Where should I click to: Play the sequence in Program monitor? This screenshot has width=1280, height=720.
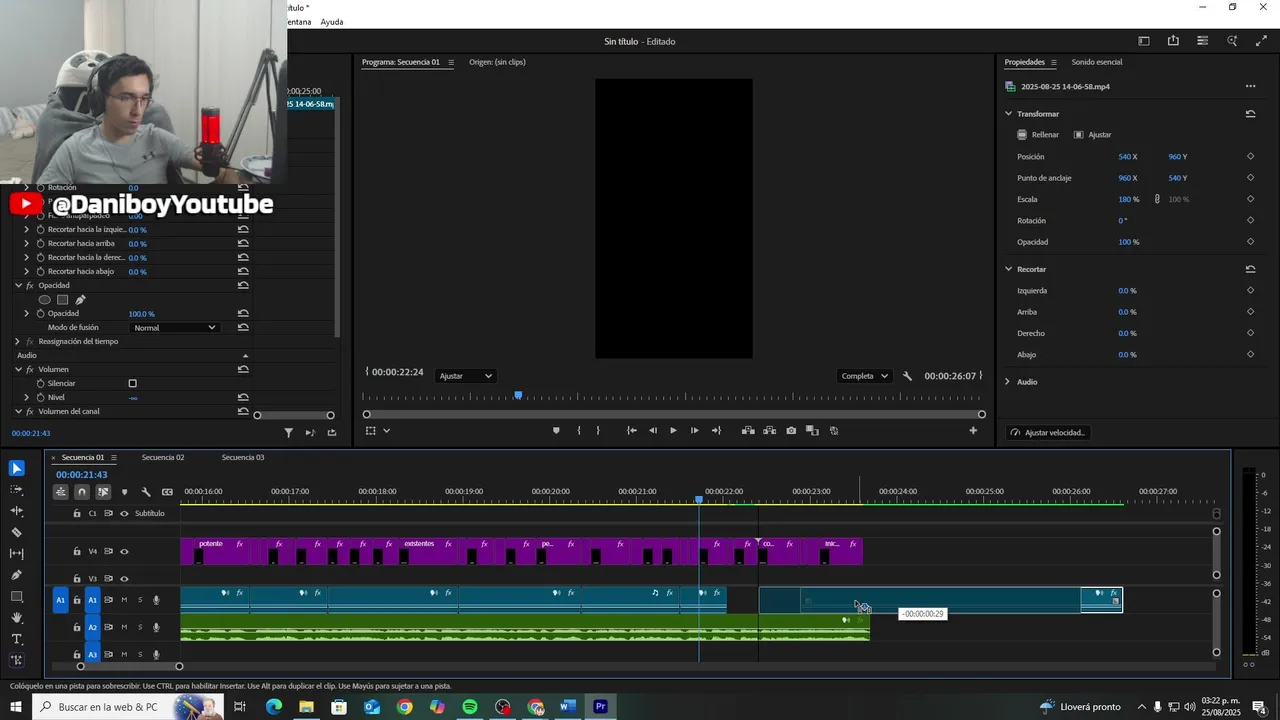click(673, 431)
